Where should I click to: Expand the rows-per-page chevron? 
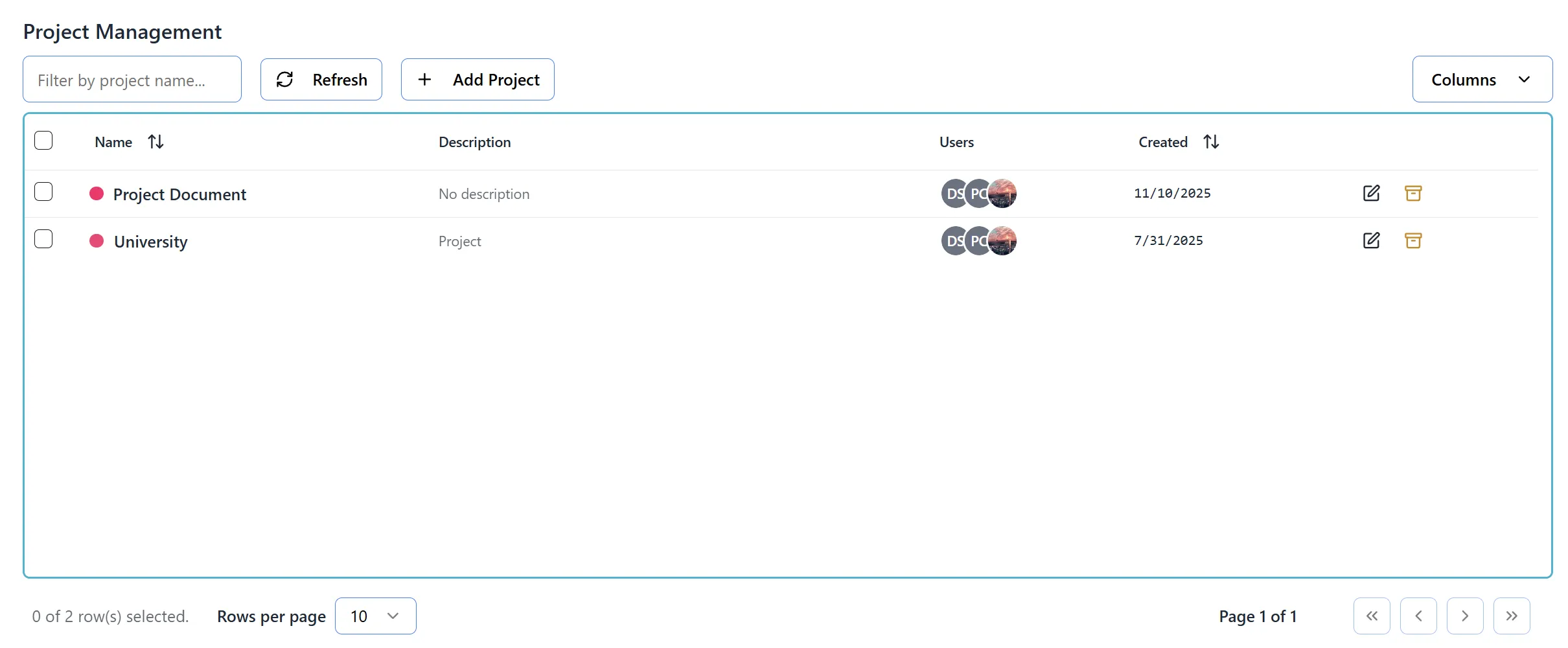pos(391,616)
